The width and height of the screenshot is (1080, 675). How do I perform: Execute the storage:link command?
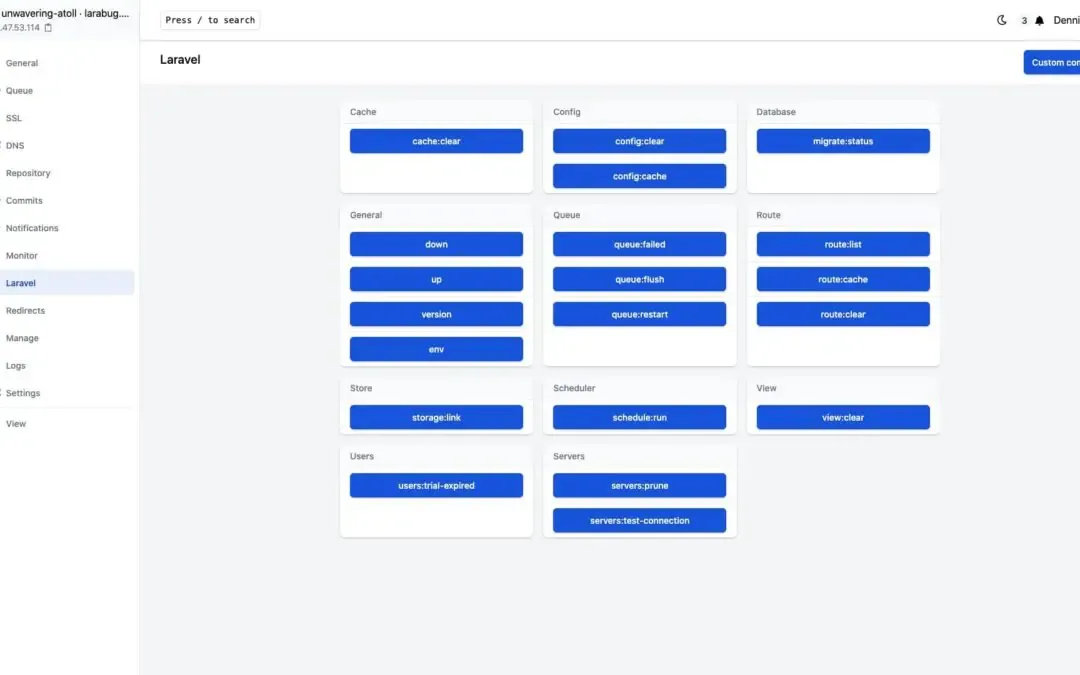coord(436,417)
